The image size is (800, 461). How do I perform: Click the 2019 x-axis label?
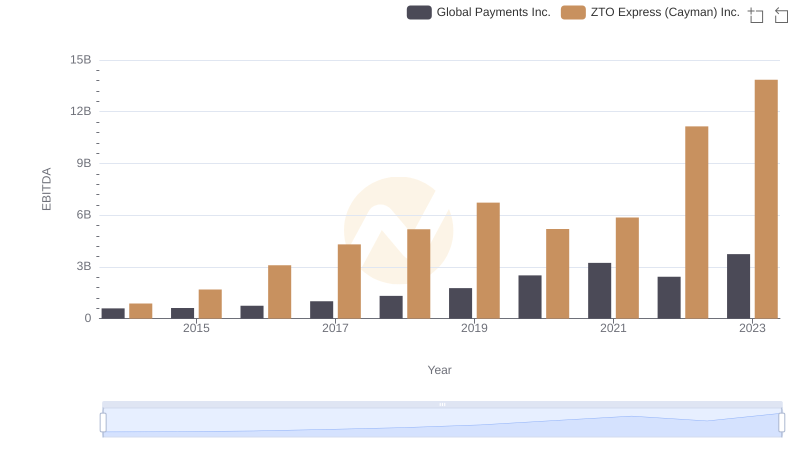click(474, 328)
